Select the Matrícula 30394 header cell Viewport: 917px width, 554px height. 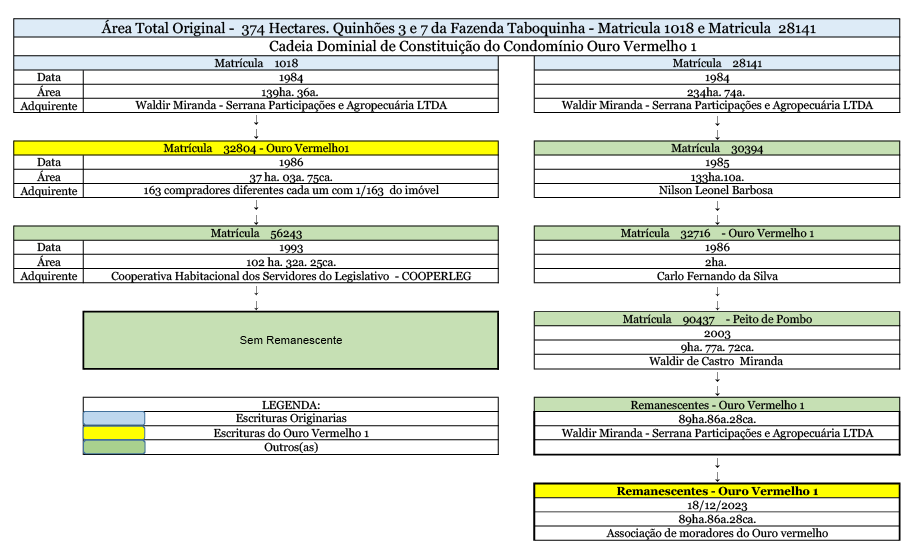[717, 148]
